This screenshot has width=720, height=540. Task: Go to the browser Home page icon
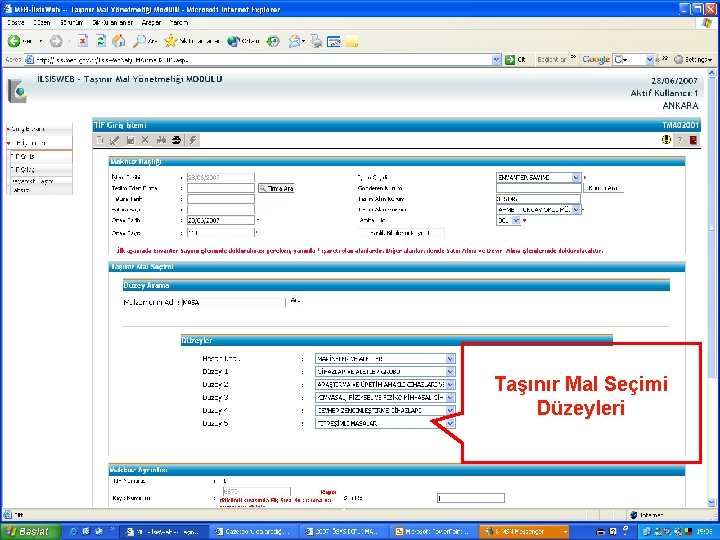coord(119,41)
